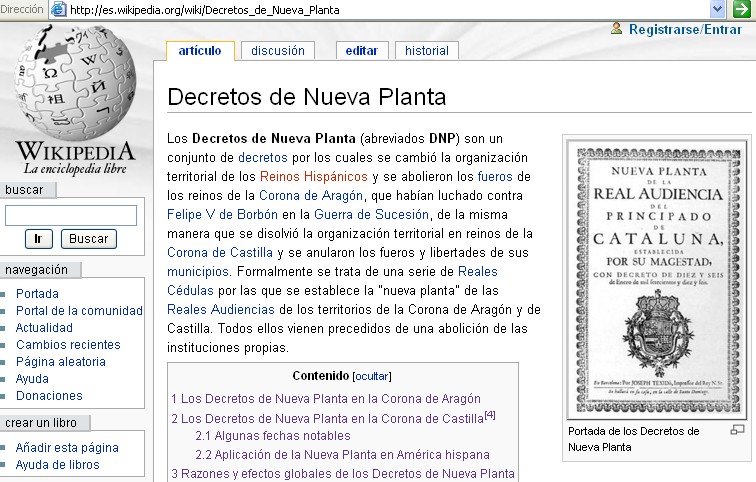The width and height of the screenshot is (756, 482).
Task: Open the Registrarse/Entrar link
Action: (x=685, y=29)
